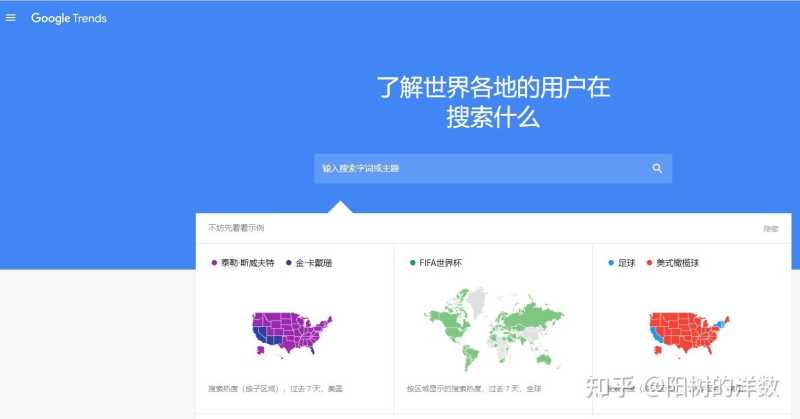This screenshot has height=419, width=800.
Task: Select the 泰勒·斯威夫特 legend label
Action: (x=247, y=263)
